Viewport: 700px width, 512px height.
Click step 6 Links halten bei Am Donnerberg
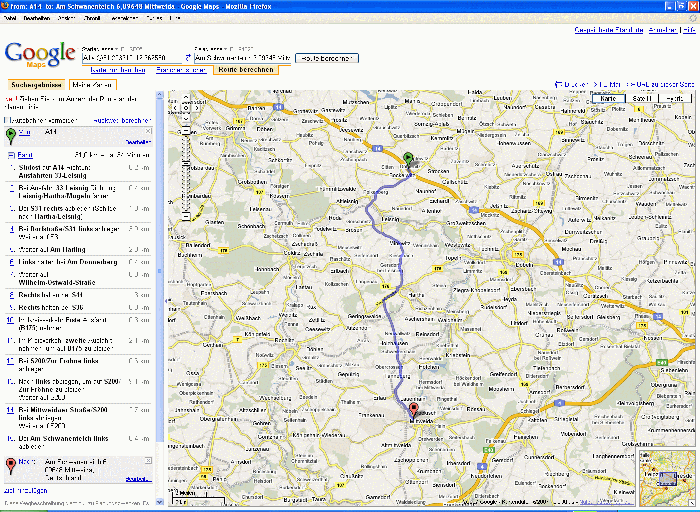tap(78, 262)
